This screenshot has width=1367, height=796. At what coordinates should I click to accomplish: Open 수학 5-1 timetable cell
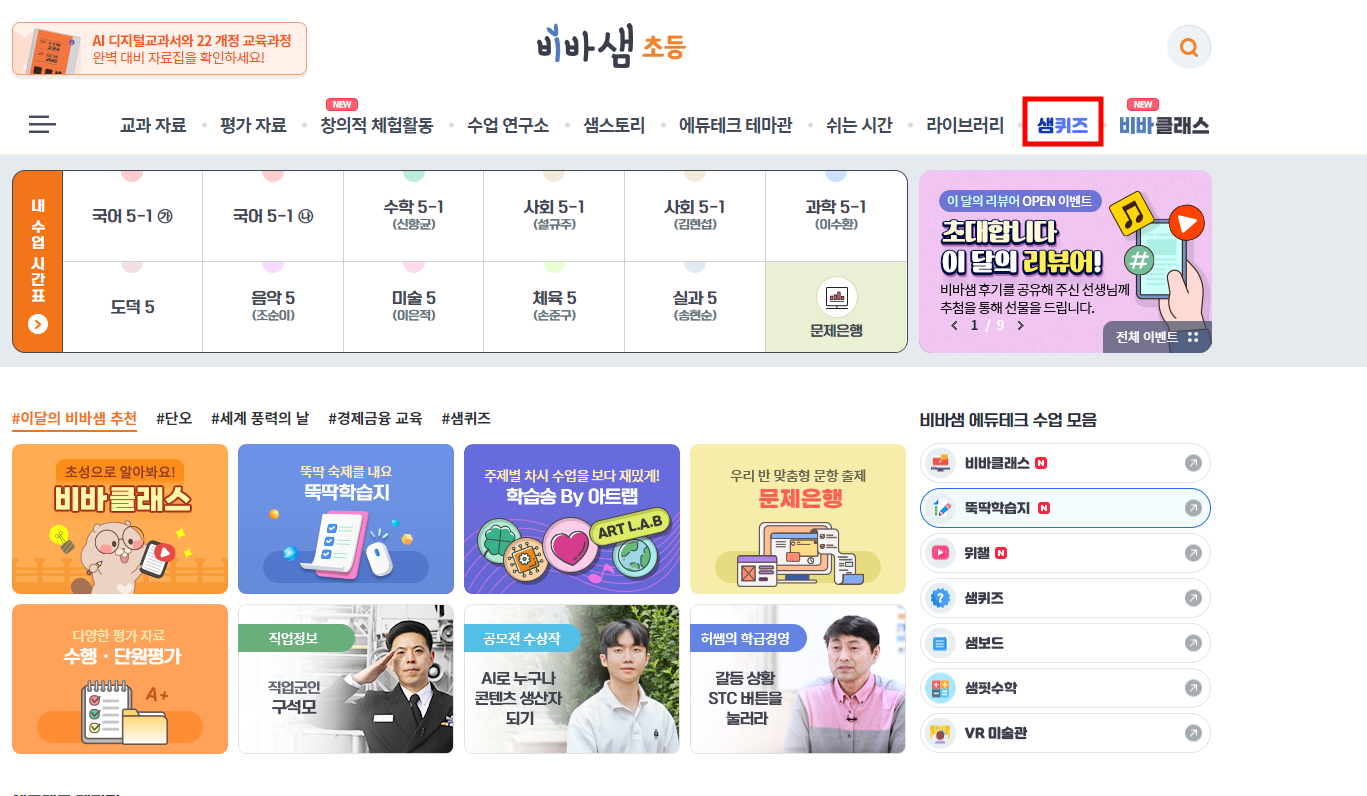tap(413, 215)
